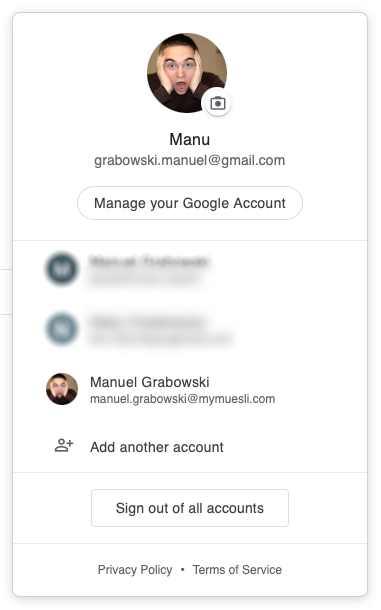
Task: Open Manage your Google Account
Action: [190, 203]
